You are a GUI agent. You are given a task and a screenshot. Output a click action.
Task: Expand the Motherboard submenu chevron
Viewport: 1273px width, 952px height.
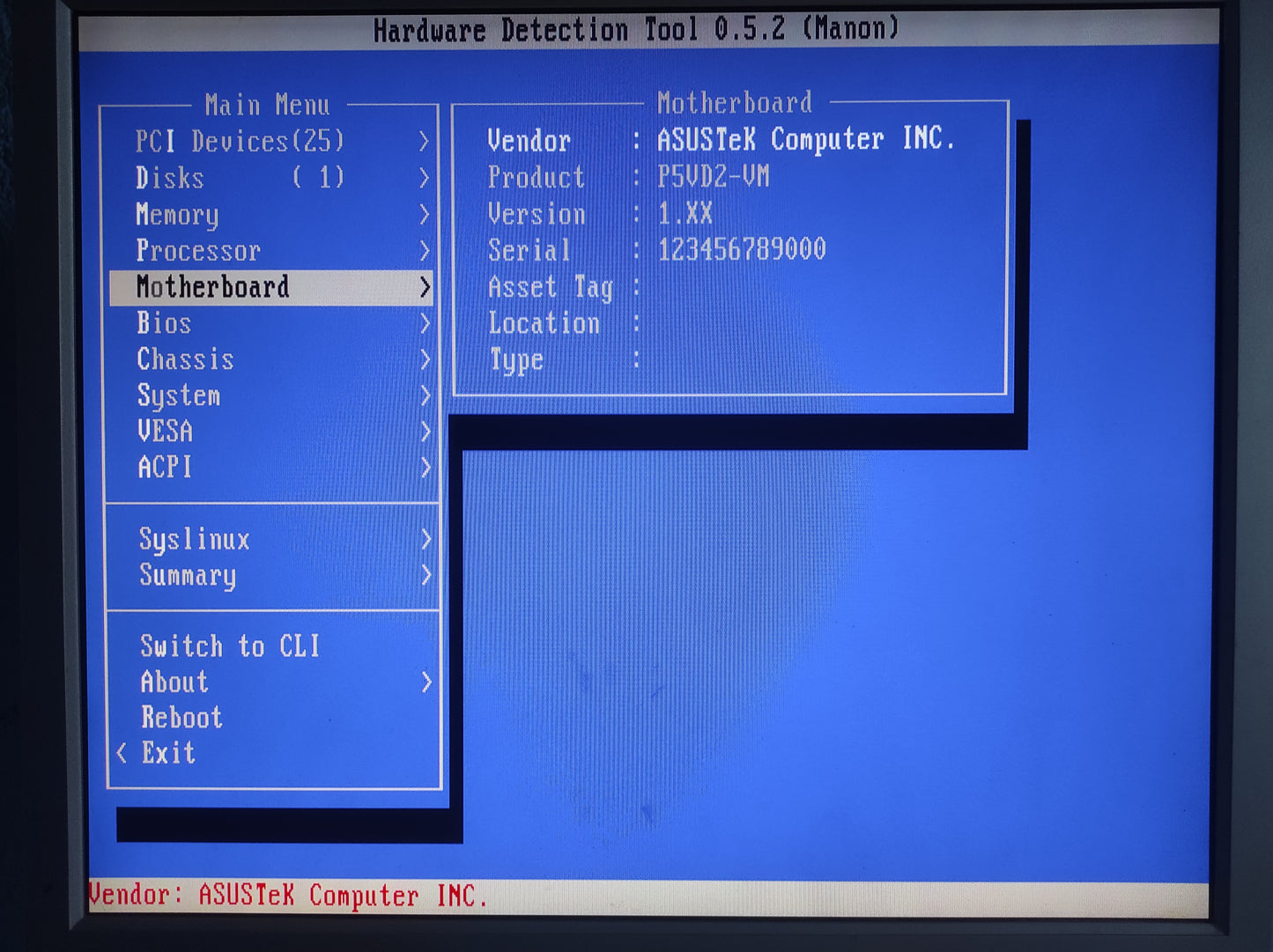click(426, 287)
